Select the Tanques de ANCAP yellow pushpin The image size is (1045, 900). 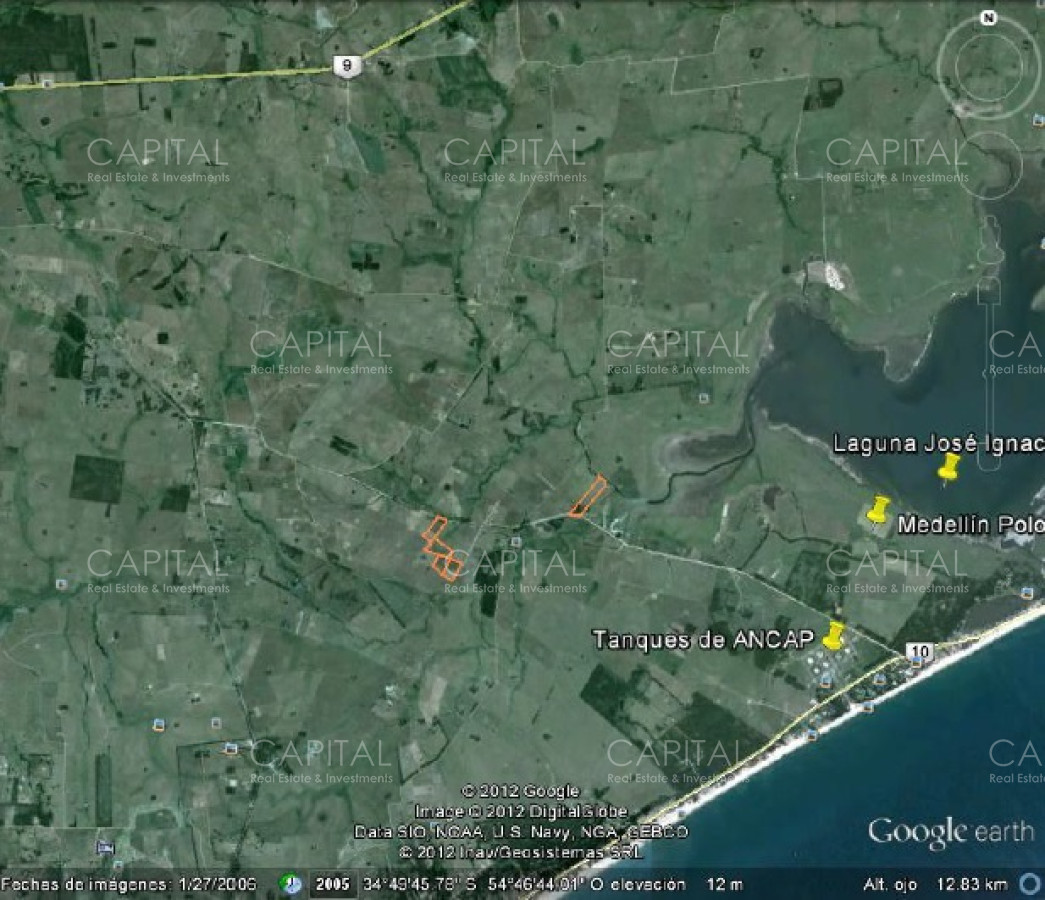[833, 634]
